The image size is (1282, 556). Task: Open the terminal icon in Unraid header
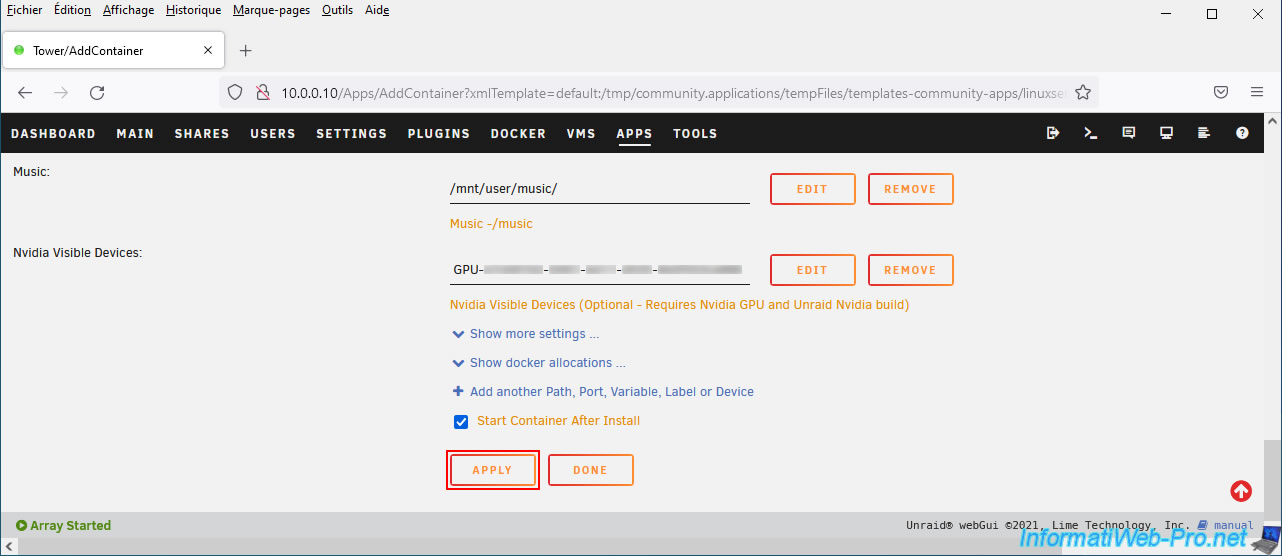pyautogui.click(x=1091, y=133)
